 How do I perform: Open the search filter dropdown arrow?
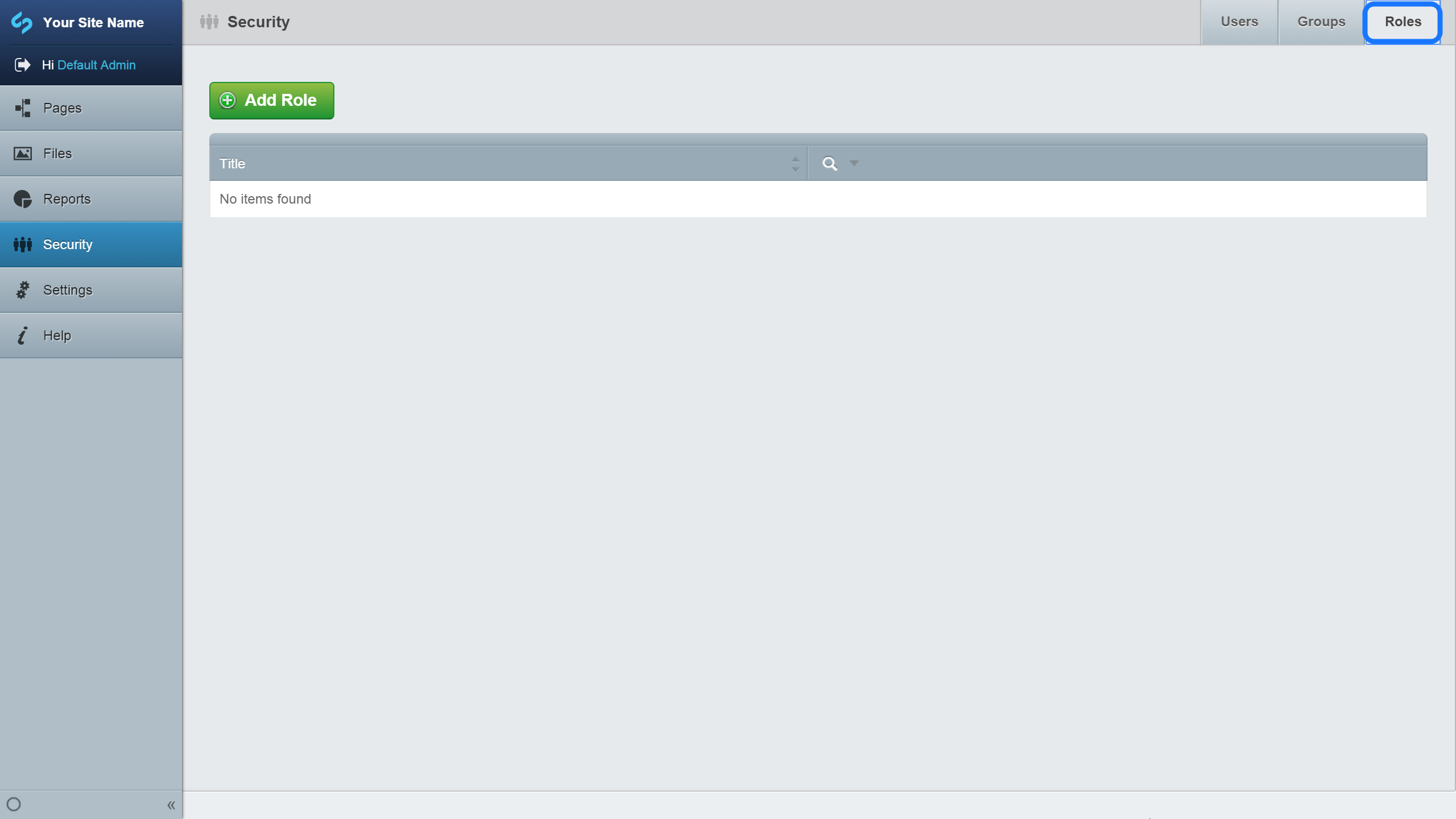(x=853, y=164)
